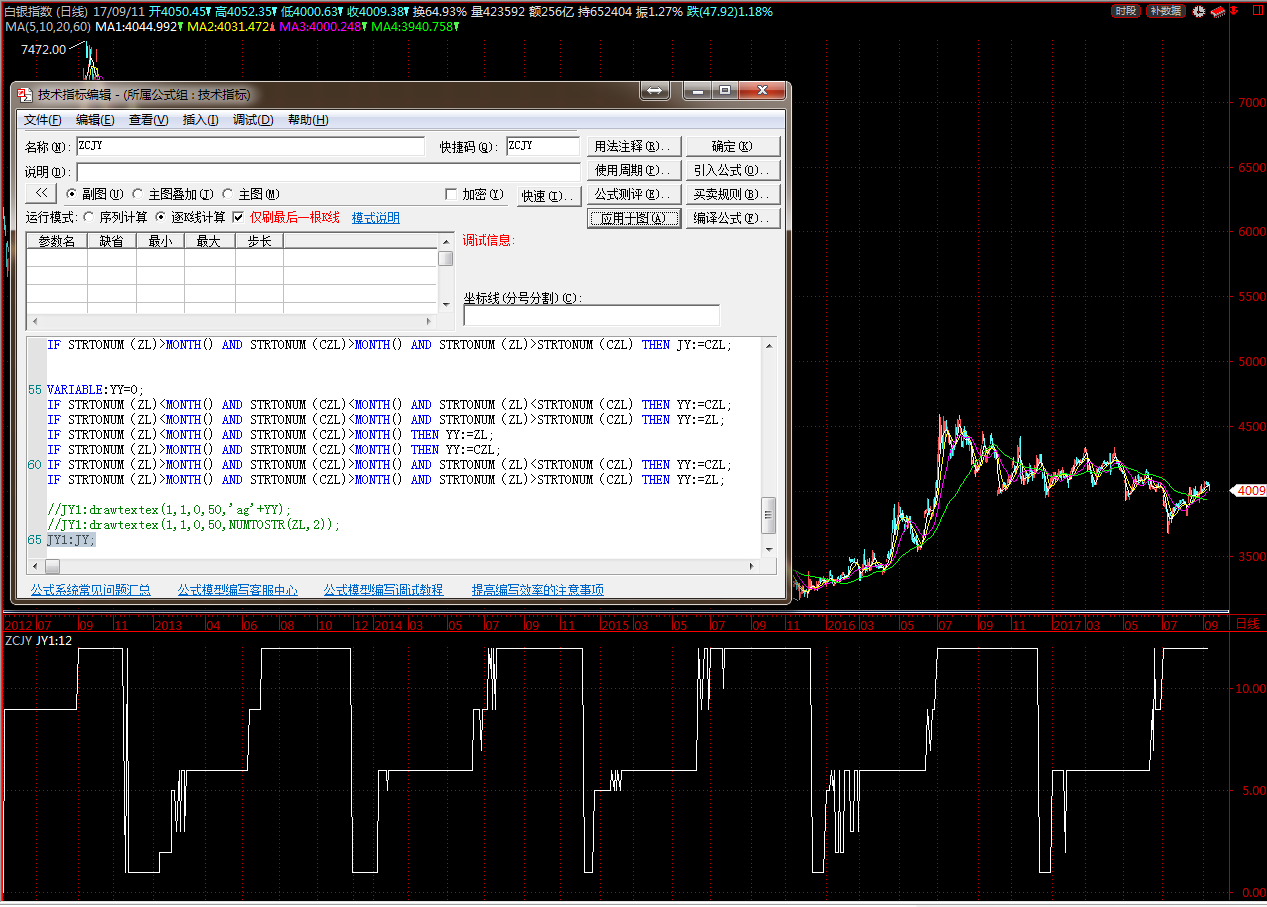Click the 参数名 column header

coord(57,241)
